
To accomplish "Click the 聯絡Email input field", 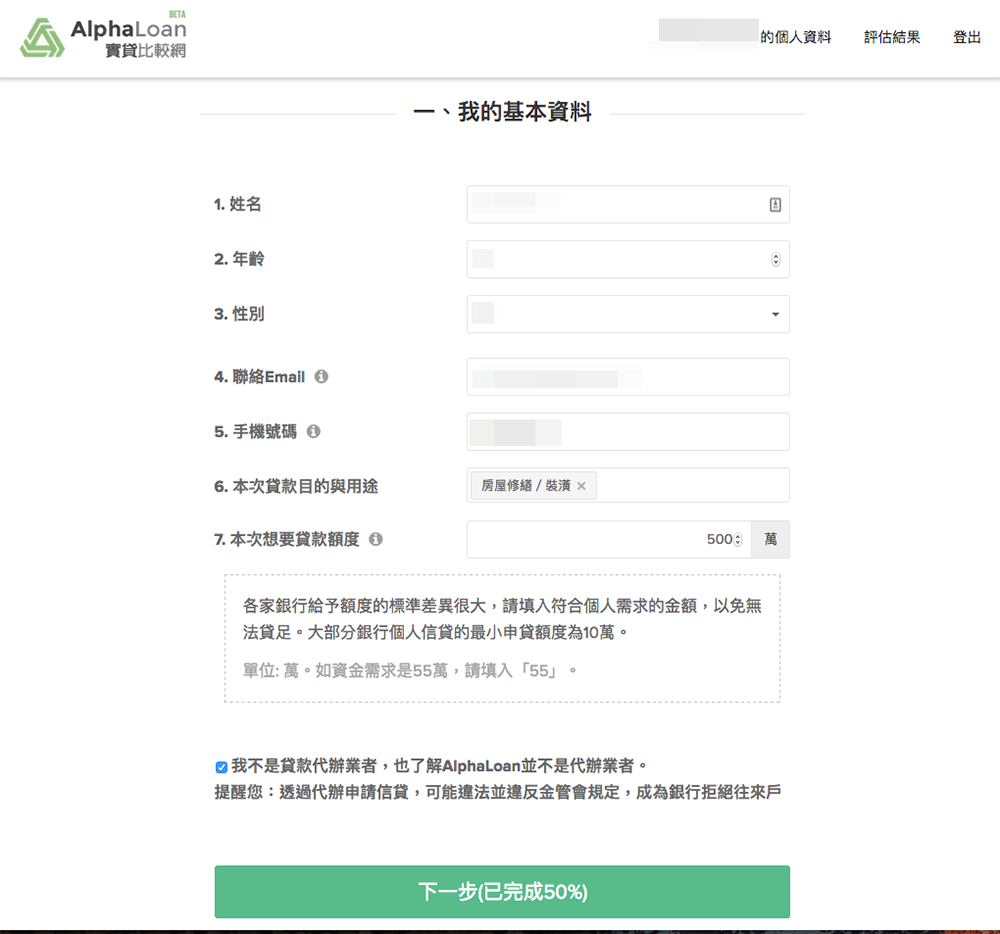I will pyautogui.click(x=628, y=377).
